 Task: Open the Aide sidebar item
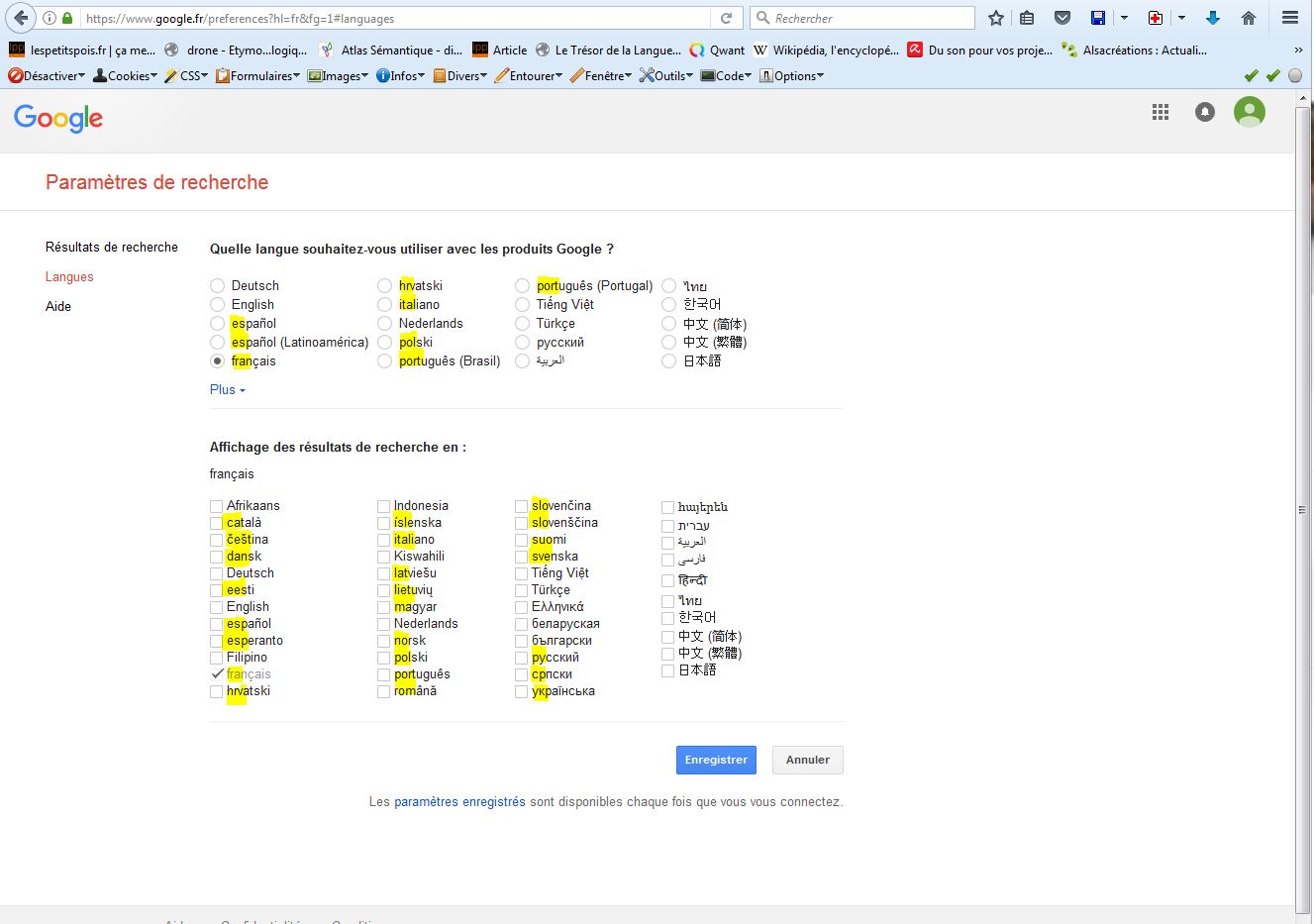[58, 307]
